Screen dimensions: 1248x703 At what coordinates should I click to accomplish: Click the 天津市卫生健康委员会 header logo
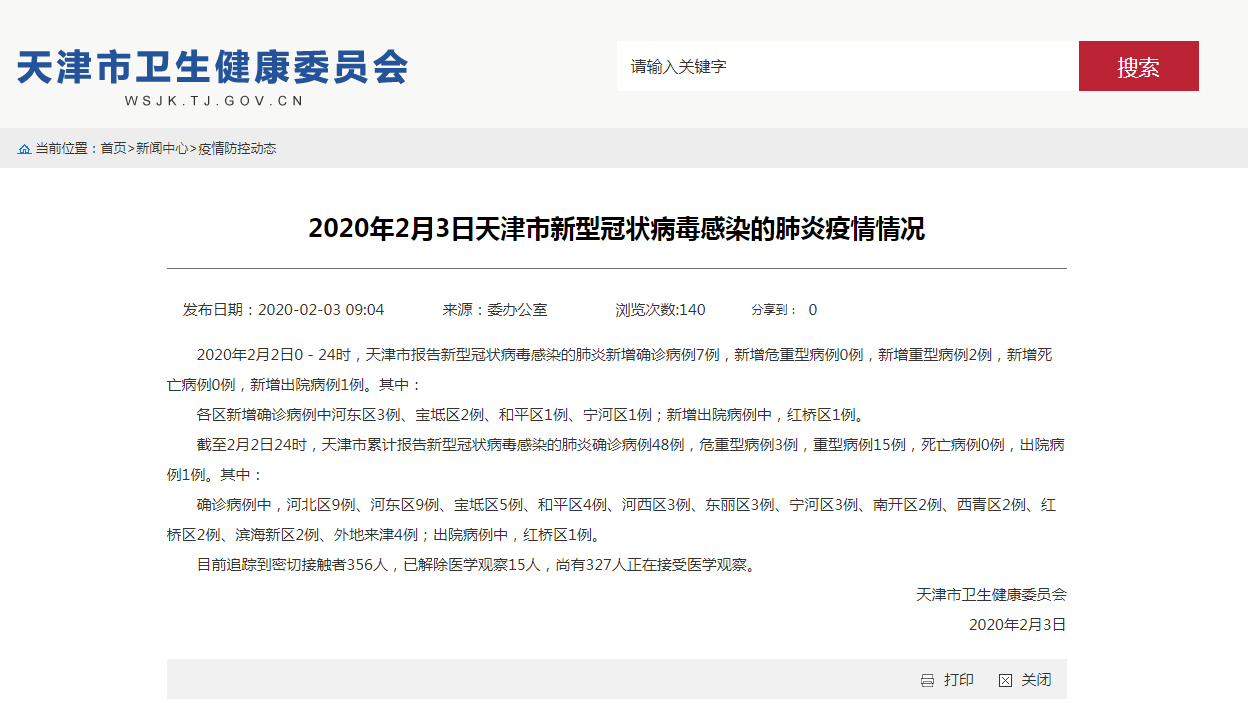pyautogui.click(x=213, y=67)
